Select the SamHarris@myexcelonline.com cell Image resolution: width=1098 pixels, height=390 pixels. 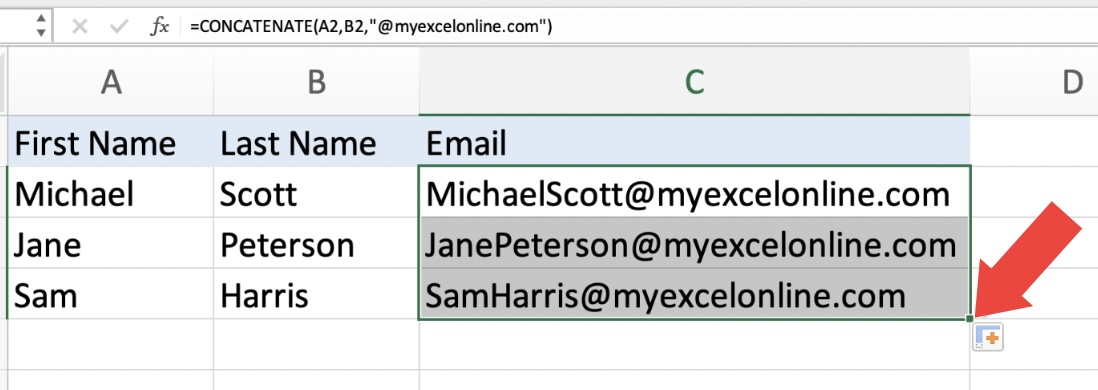click(694, 294)
